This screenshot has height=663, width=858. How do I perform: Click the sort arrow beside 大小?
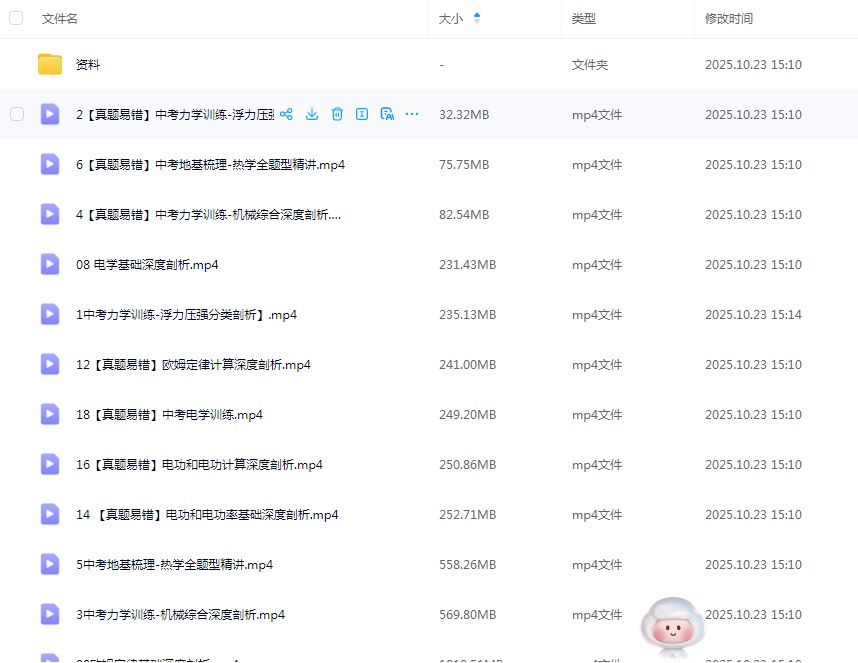[x=476, y=18]
